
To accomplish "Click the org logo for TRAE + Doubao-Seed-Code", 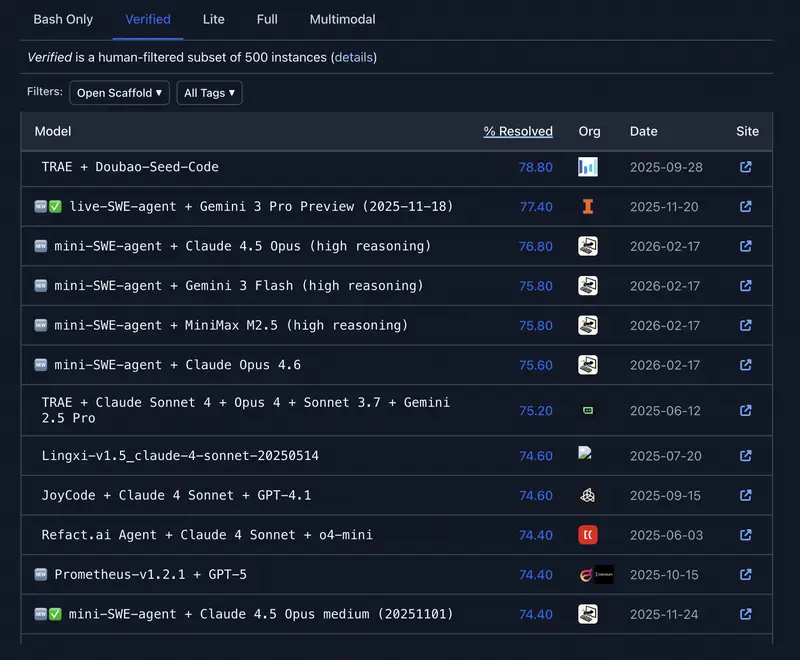I will tap(588, 167).
